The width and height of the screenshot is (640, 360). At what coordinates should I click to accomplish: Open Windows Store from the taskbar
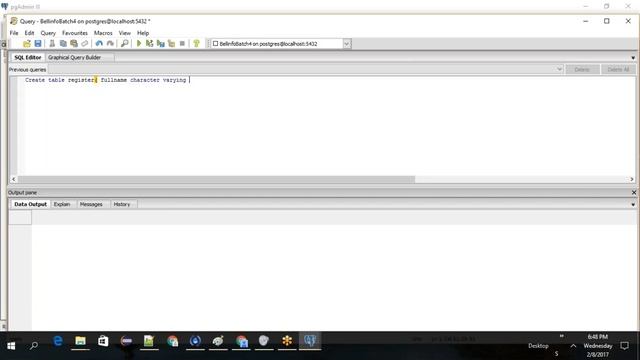point(103,341)
